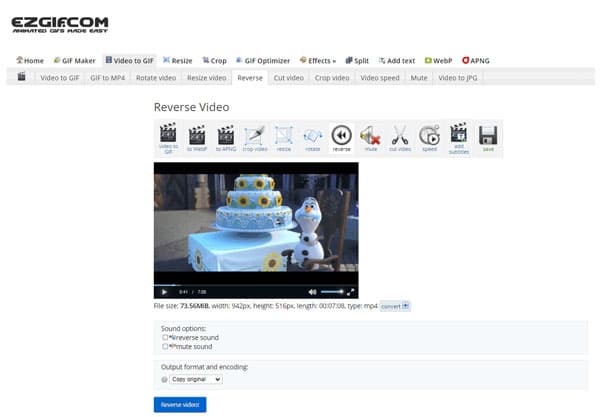Click the Reverse video! button
This screenshot has width=600, height=417.
(x=180, y=404)
